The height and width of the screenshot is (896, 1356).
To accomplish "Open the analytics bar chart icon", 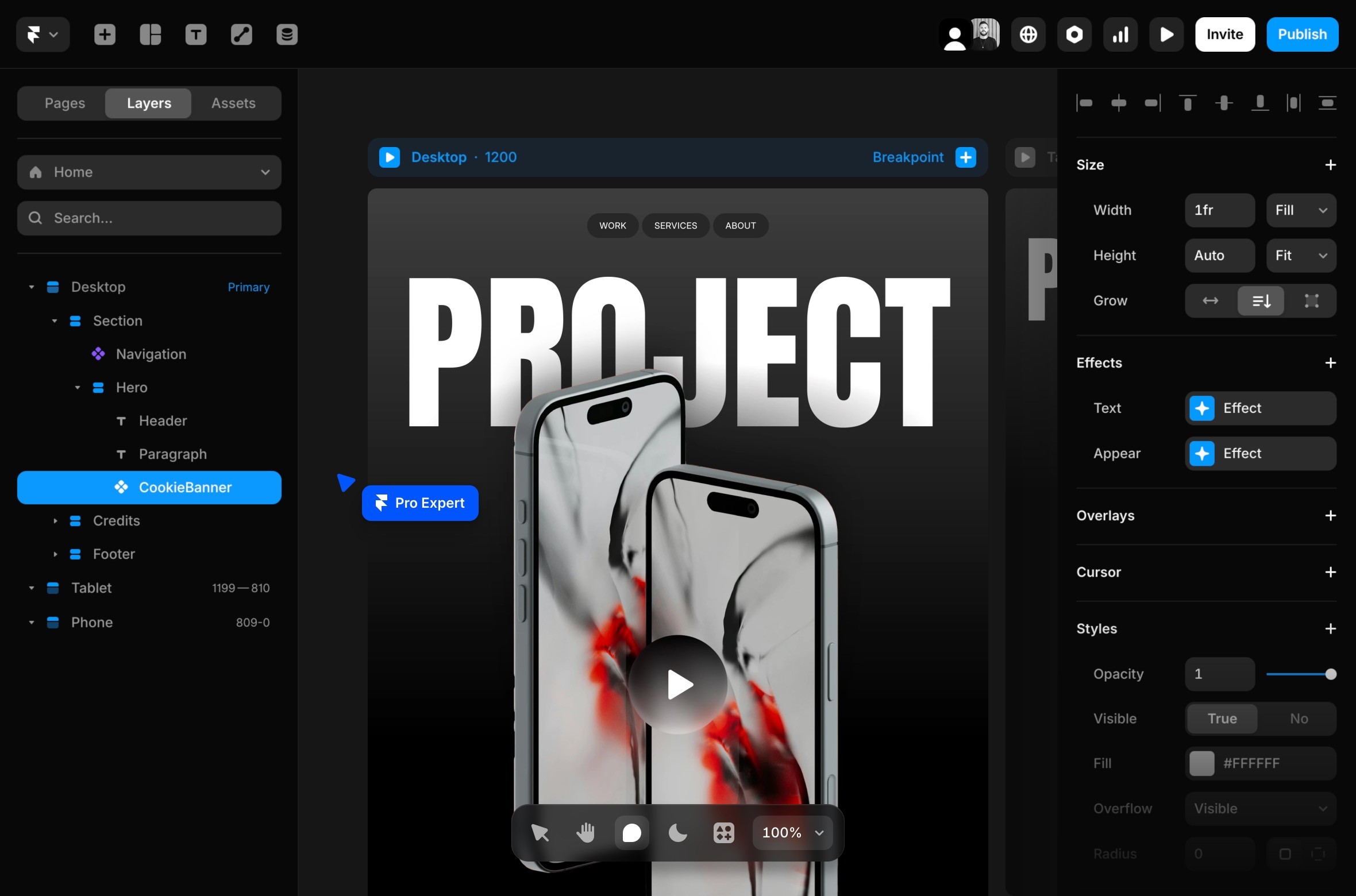I will 1120,34.
